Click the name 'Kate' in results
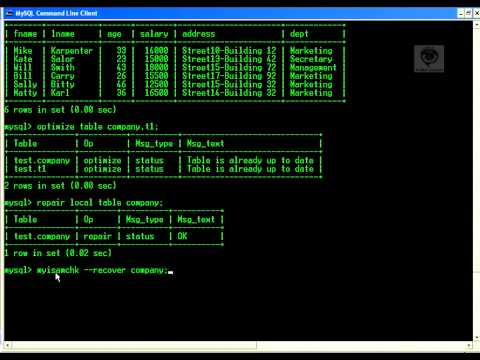This screenshot has width=480, height=360. [23, 59]
